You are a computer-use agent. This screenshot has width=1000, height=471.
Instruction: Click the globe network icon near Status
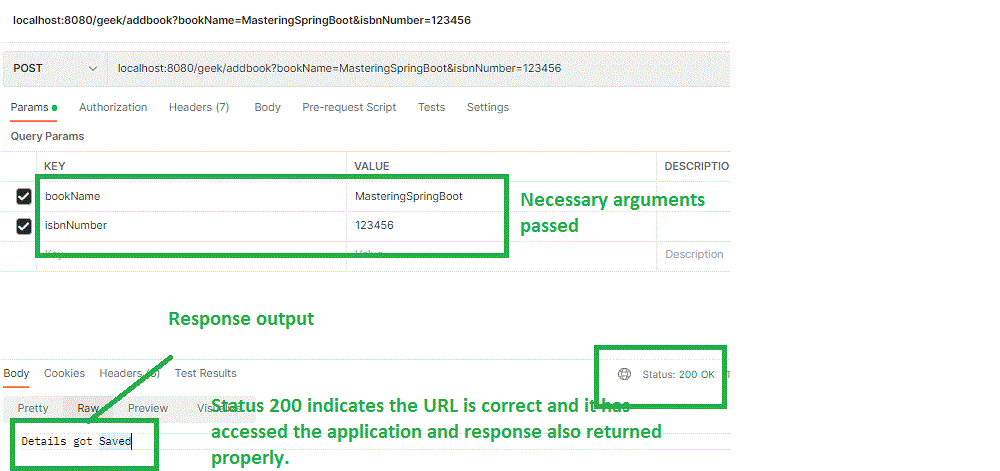tap(625, 374)
